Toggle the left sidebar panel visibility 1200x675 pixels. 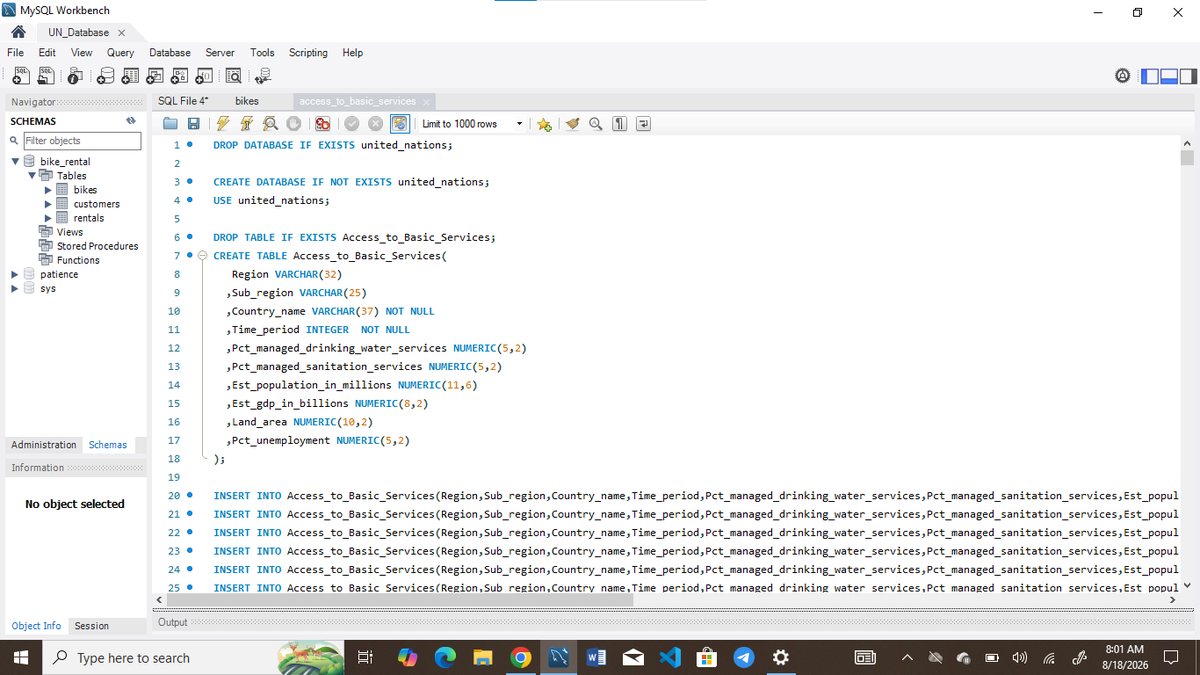1149,76
